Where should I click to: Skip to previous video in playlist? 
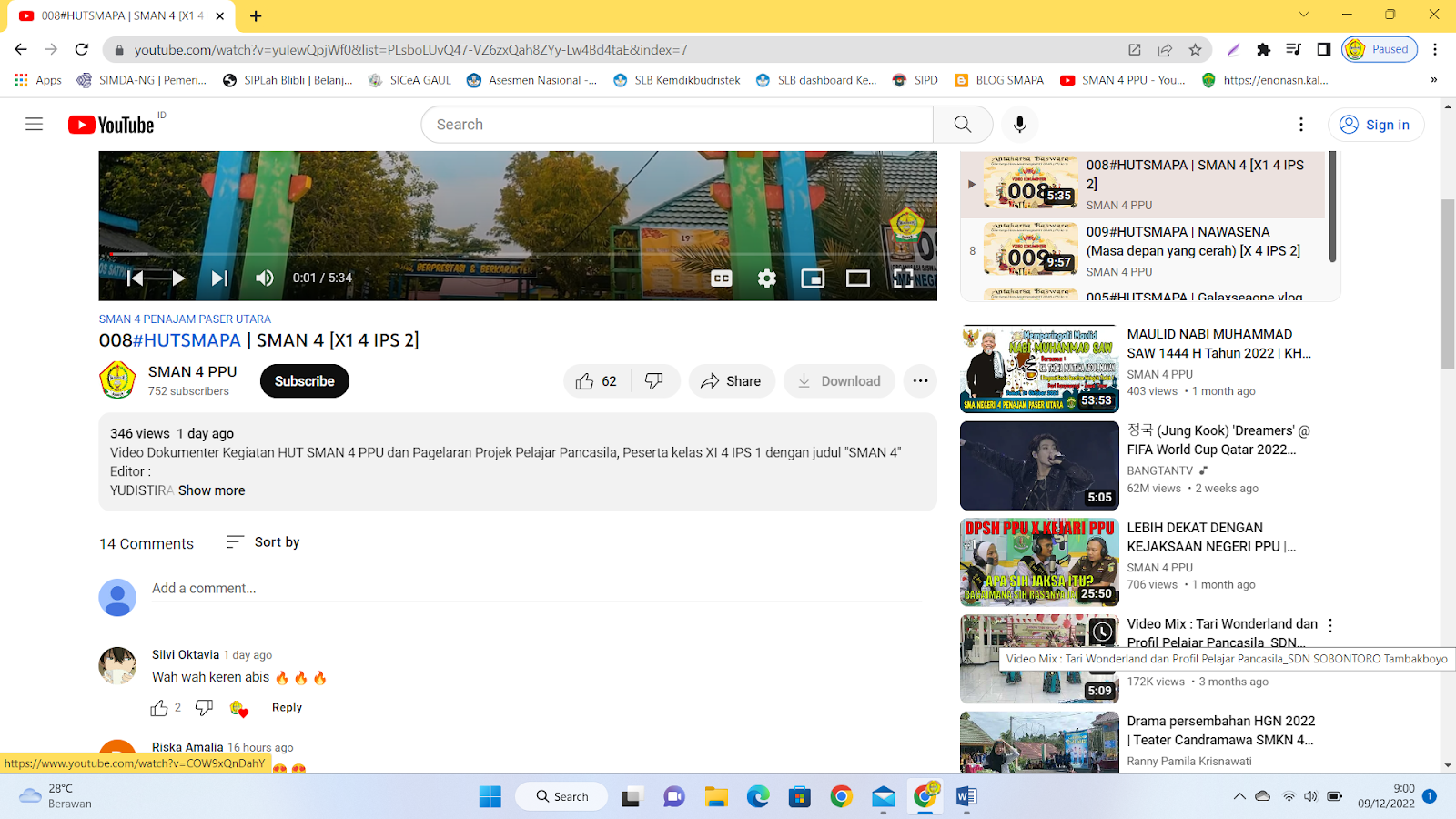point(135,278)
